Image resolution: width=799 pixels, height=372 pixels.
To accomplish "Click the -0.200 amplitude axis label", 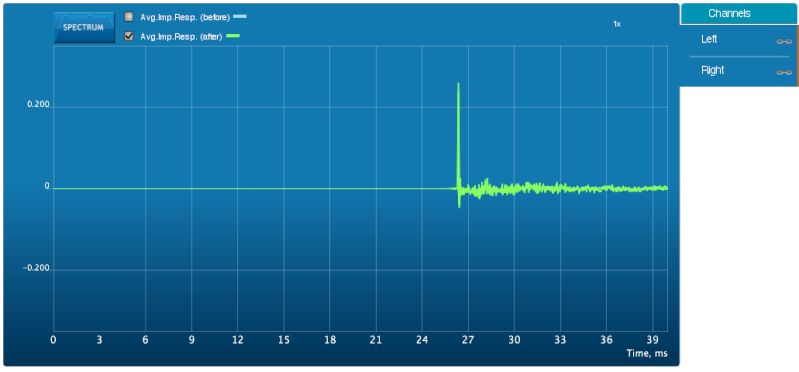I will pos(37,269).
